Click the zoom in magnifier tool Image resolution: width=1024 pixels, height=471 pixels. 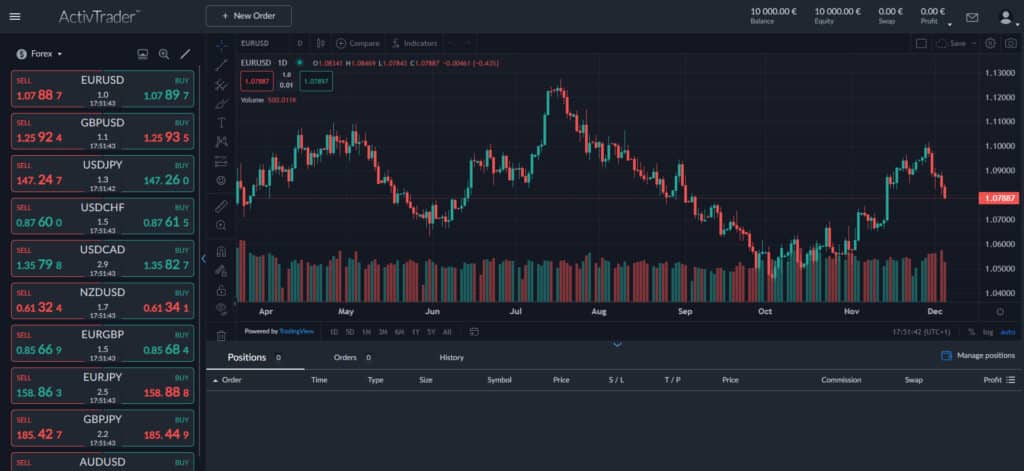click(222, 225)
